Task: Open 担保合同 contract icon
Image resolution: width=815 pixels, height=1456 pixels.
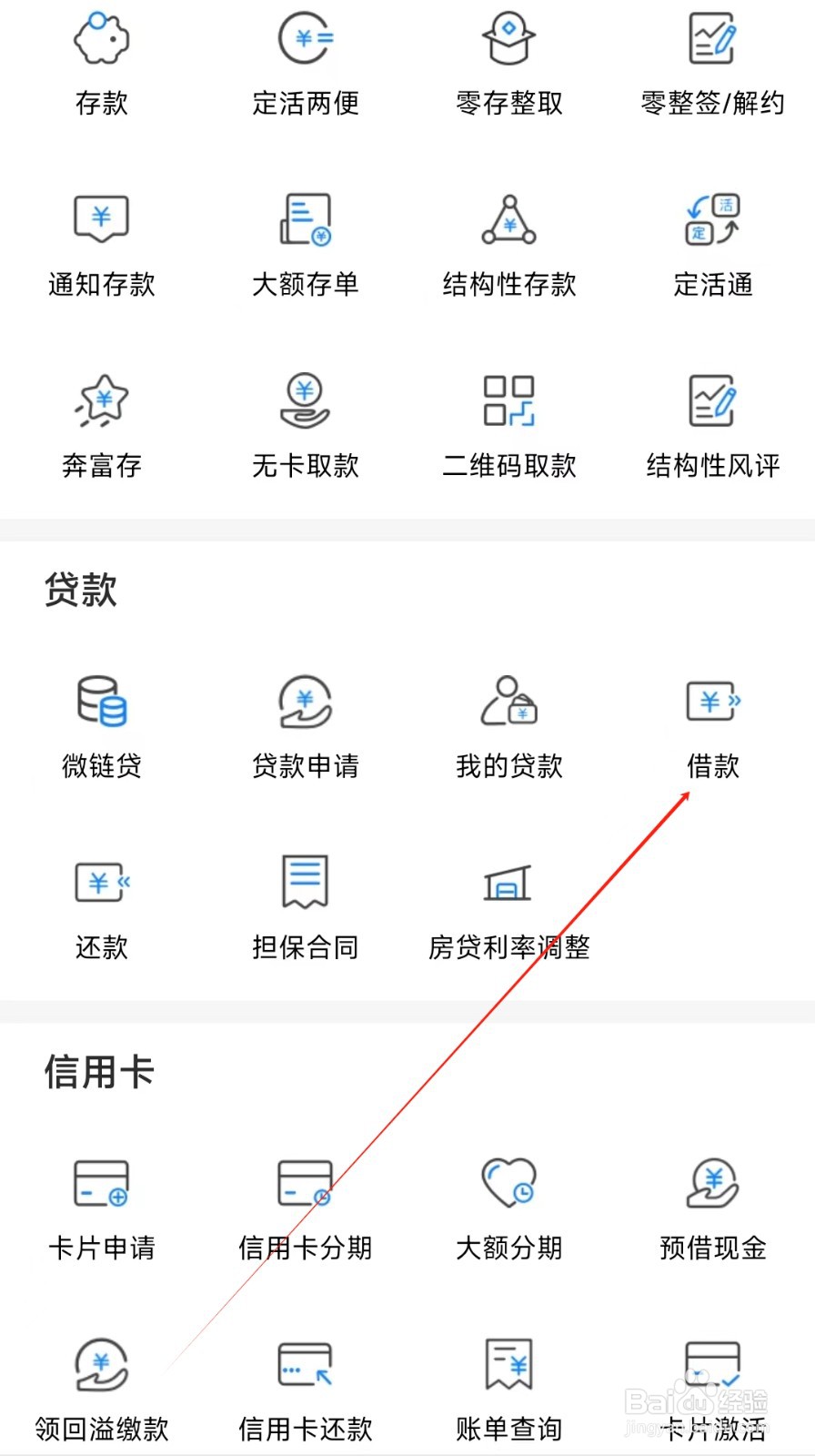Action: tap(306, 881)
